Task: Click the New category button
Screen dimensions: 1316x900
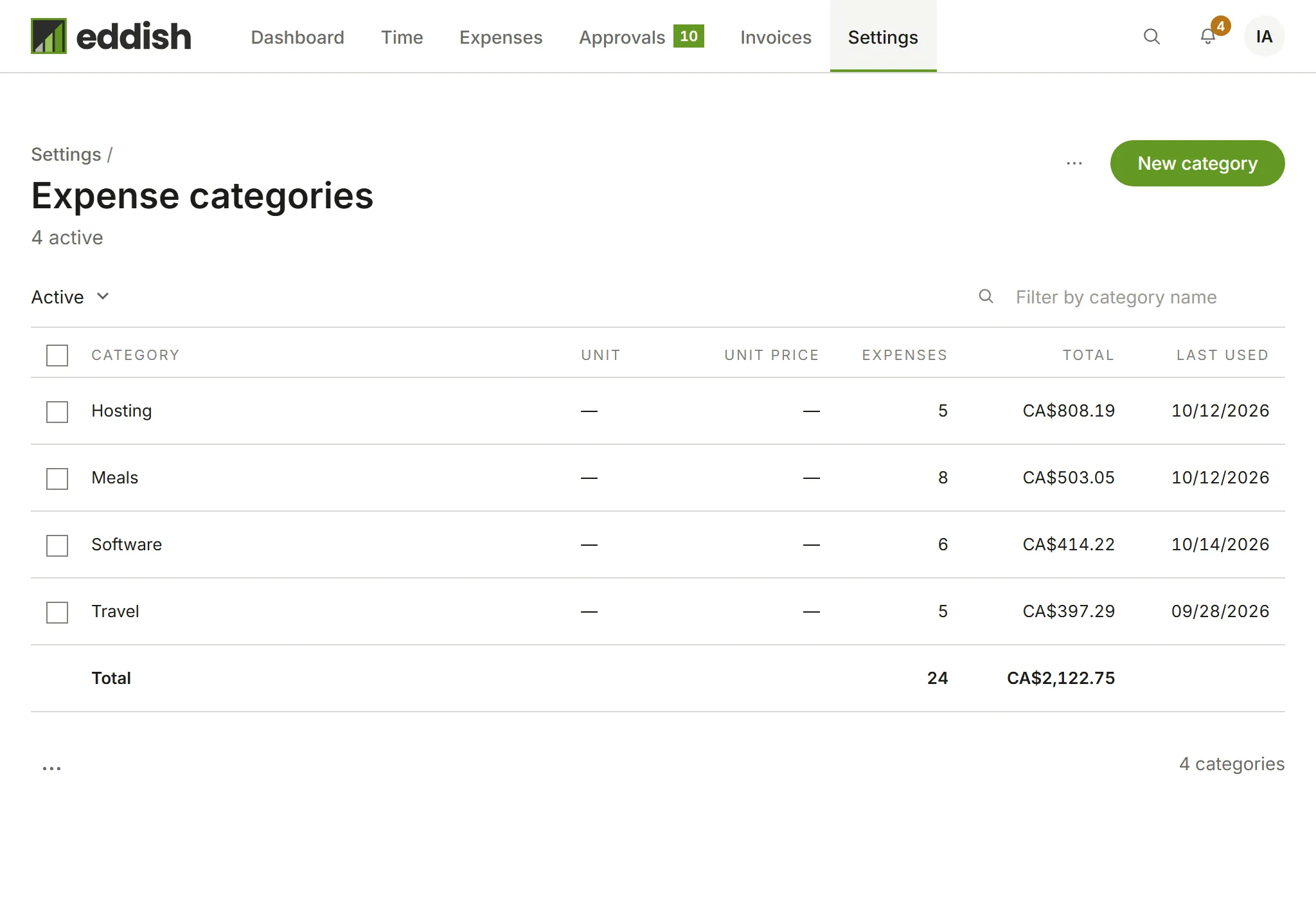Action: pyautogui.click(x=1197, y=163)
